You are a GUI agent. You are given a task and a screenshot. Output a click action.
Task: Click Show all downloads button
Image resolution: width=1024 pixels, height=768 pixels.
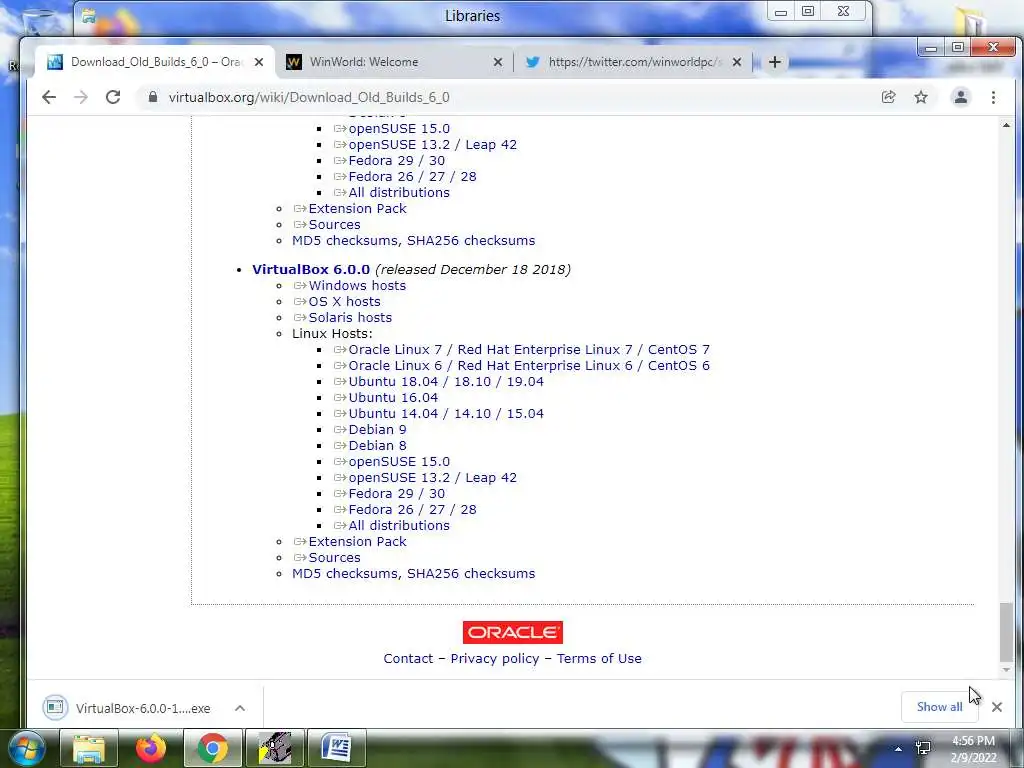pyautogui.click(x=939, y=707)
